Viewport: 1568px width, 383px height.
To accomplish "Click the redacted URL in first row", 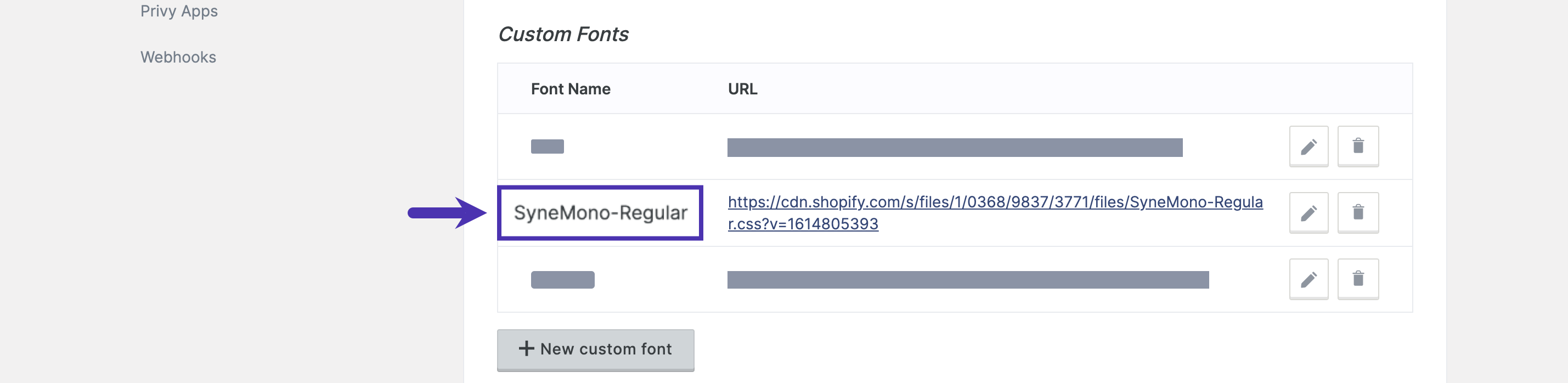I will [x=955, y=148].
